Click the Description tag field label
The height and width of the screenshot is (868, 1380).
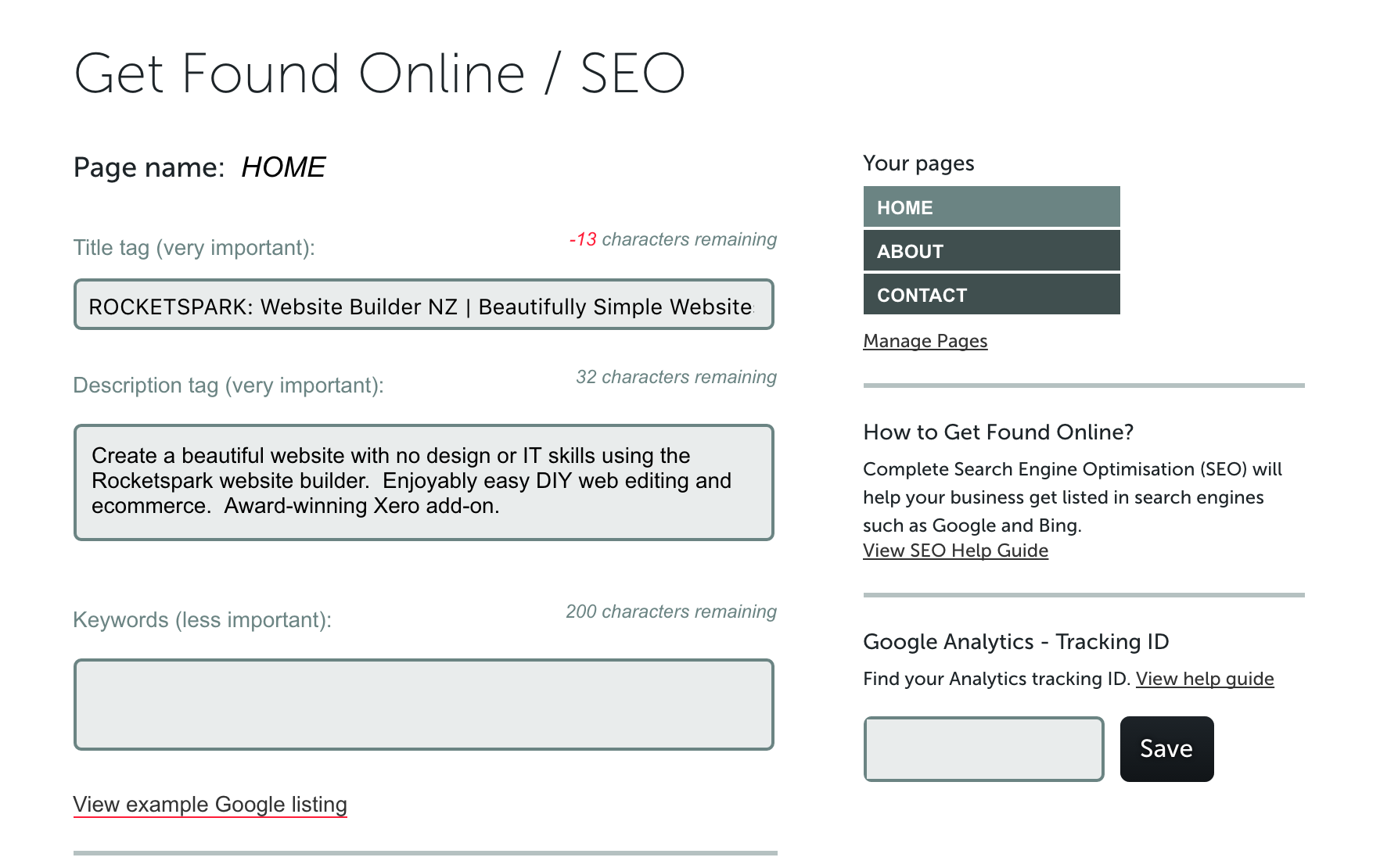(x=228, y=386)
